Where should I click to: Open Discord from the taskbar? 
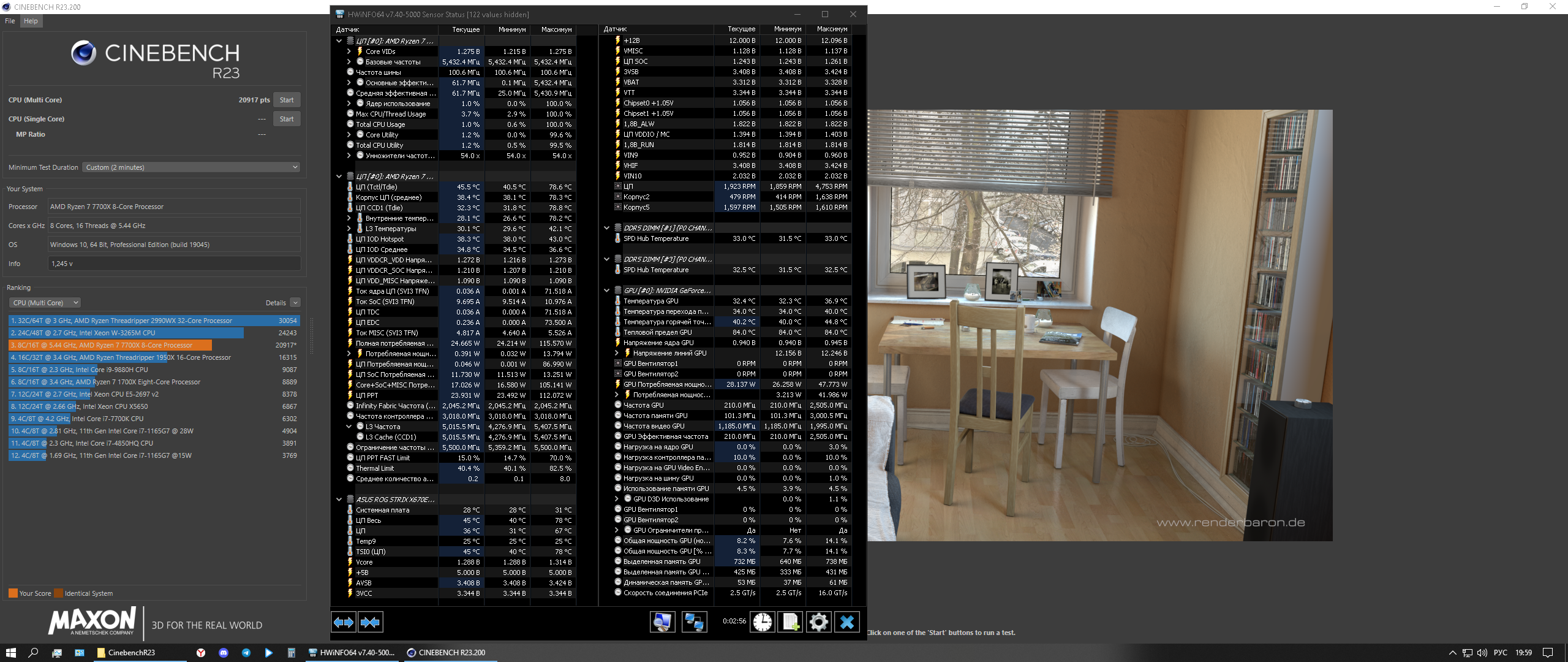pyautogui.click(x=224, y=653)
